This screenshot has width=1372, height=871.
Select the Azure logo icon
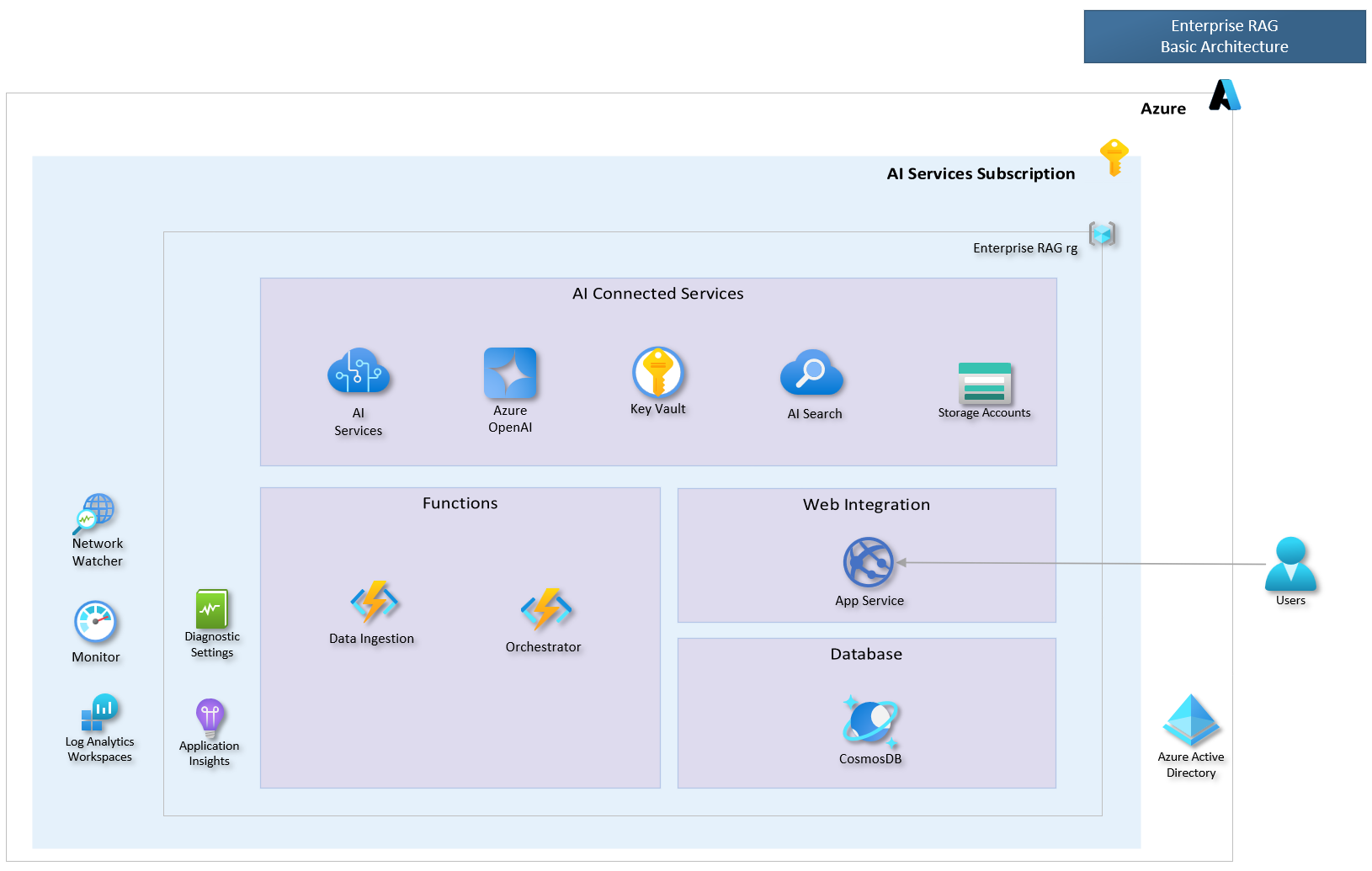click(x=1225, y=94)
